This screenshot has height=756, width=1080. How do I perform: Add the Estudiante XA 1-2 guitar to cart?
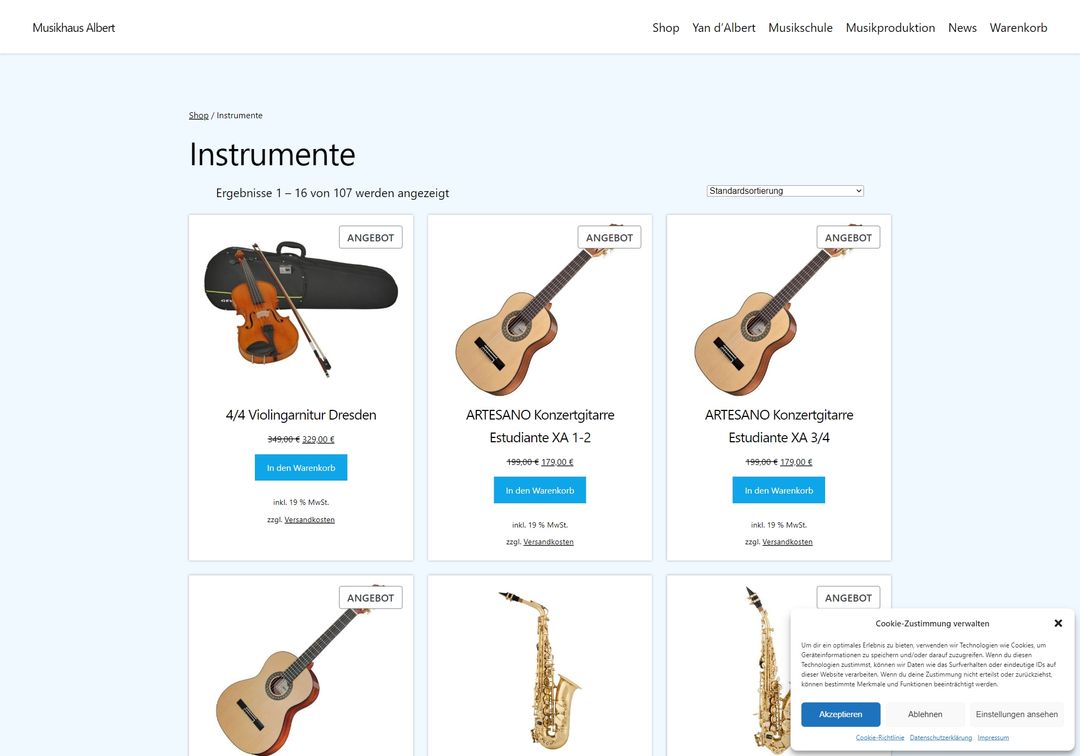pyautogui.click(x=540, y=490)
